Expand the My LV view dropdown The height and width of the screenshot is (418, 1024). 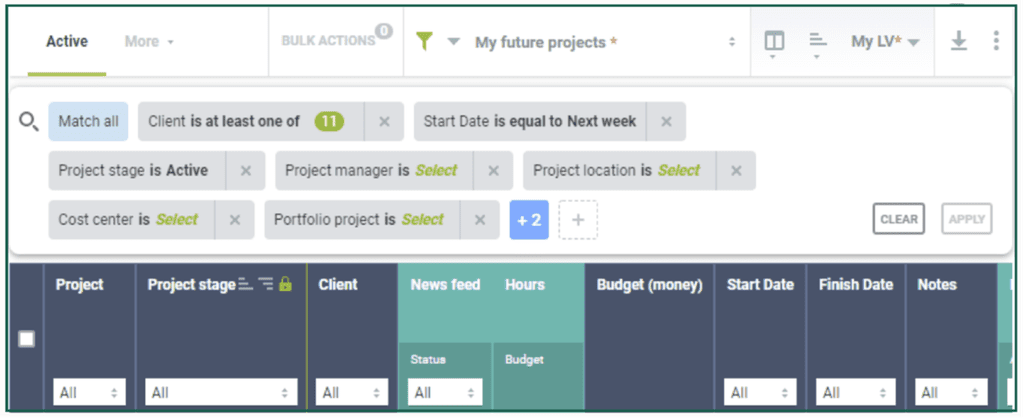[x=886, y=42]
